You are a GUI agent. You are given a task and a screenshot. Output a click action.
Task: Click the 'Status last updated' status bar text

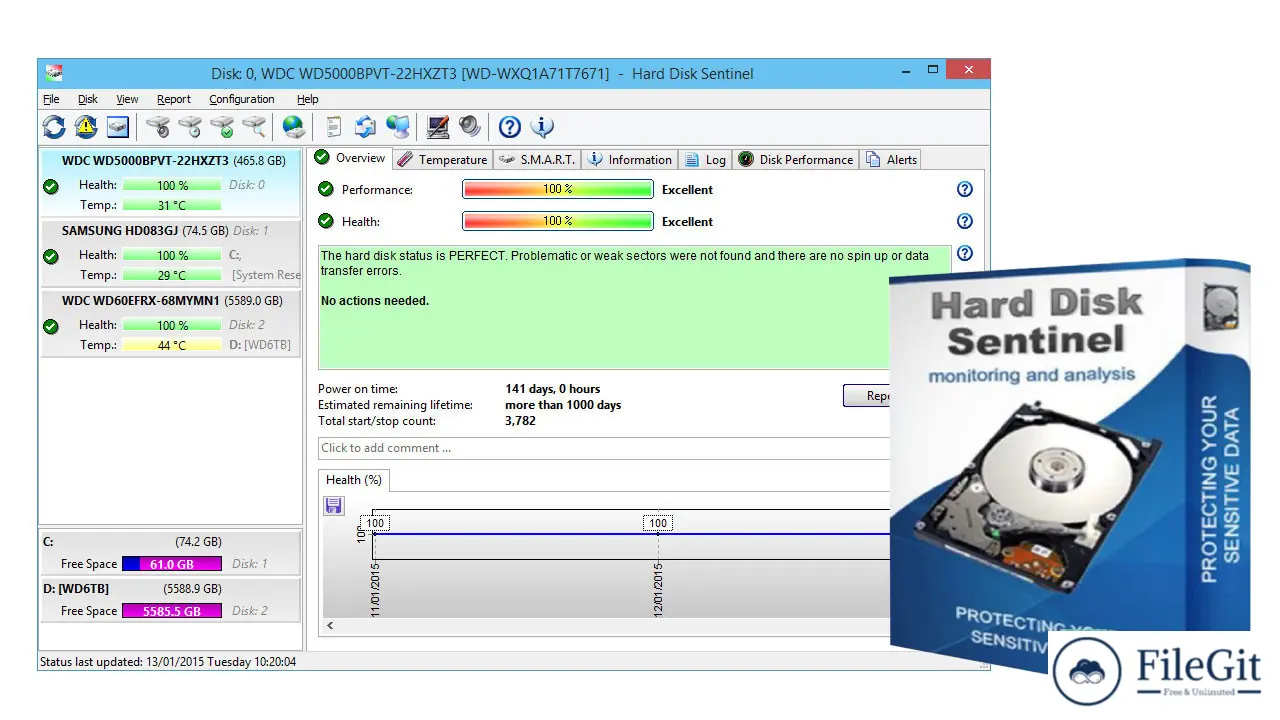coord(168,661)
